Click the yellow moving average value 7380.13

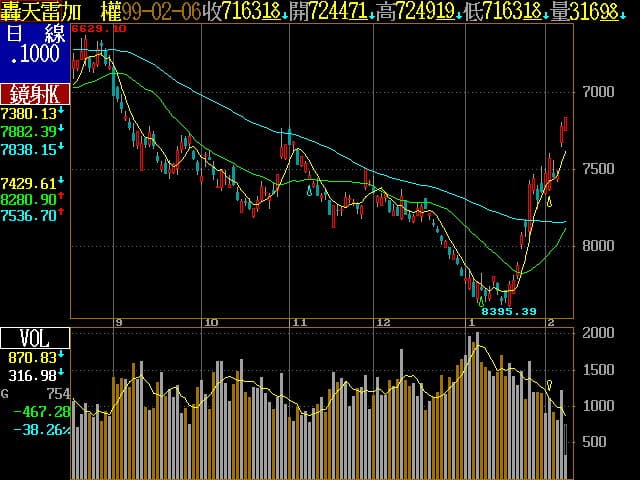pos(29,114)
